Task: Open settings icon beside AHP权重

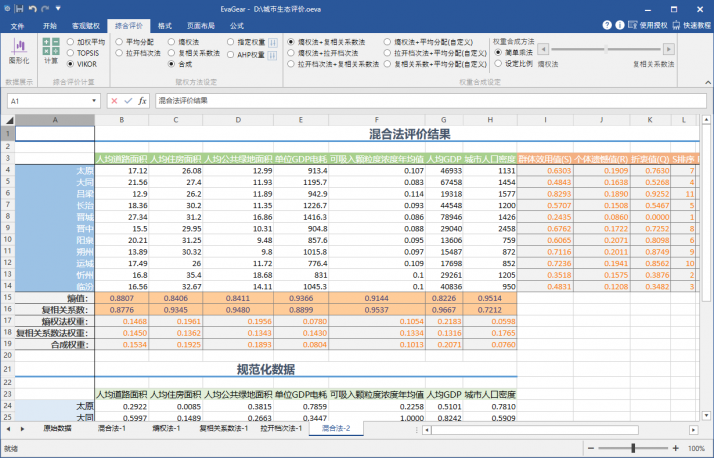Action: [x=273, y=56]
